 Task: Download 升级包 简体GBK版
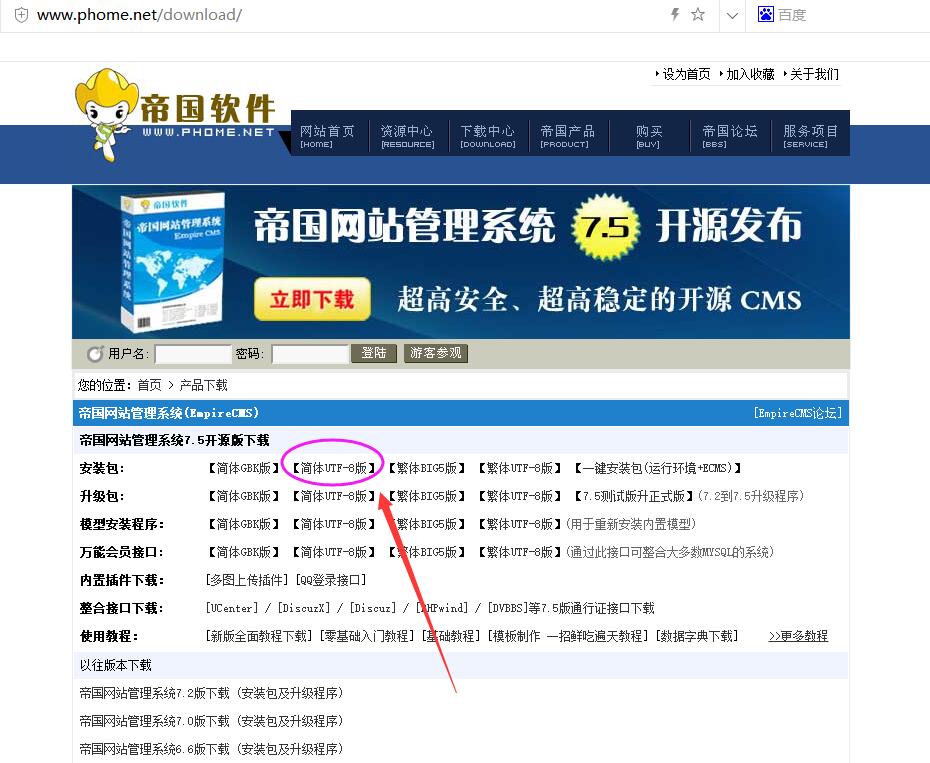point(244,496)
